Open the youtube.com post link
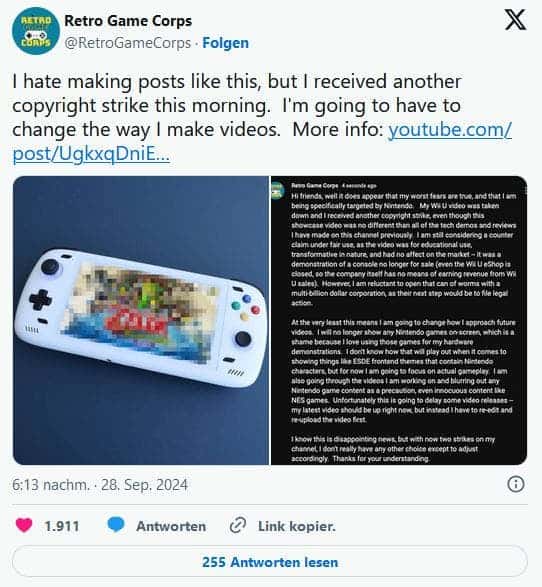The width and height of the screenshot is (542, 587). [262, 142]
